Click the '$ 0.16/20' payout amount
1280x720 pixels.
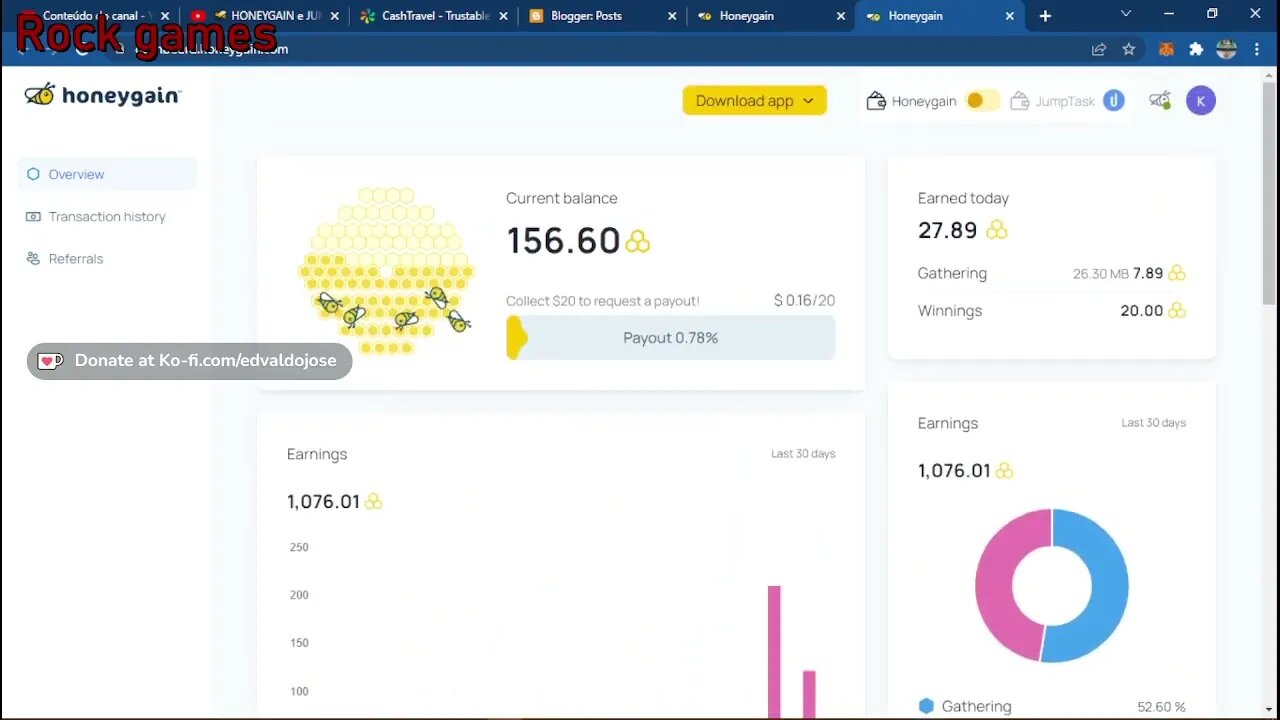point(804,300)
